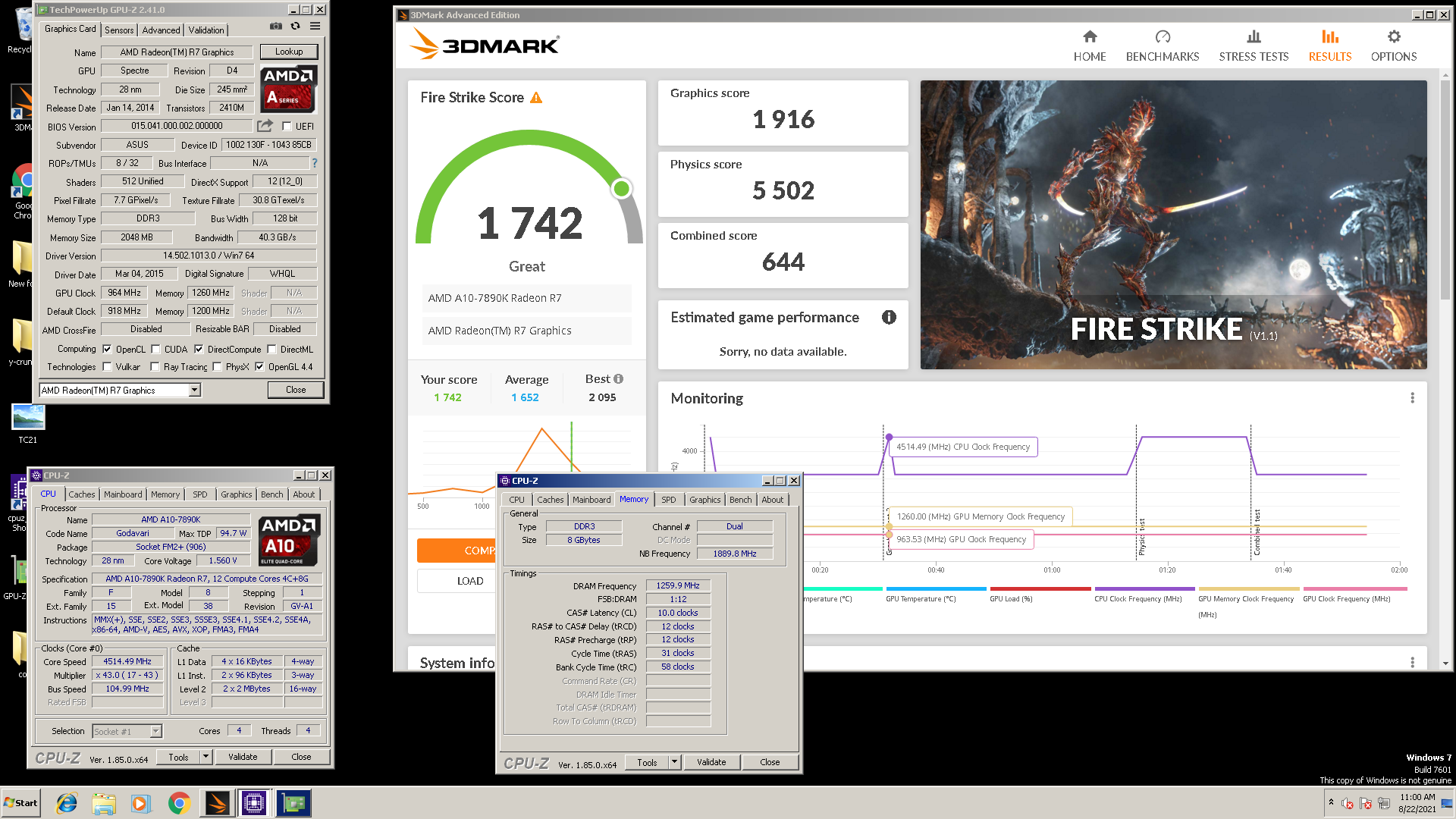Toggle the UEFI checkbox in GPU-Z
The image size is (1456, 819).
pyautogui.click(x=287, y=126)
